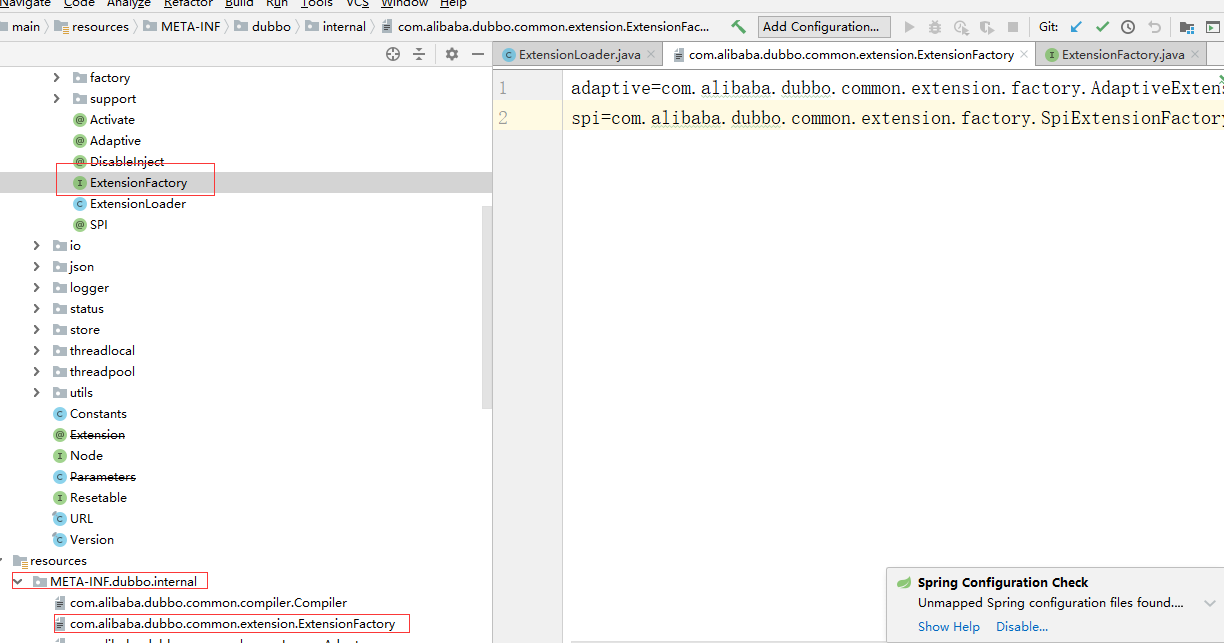Click the Disable... link in notification

(x=1022, y=626)
